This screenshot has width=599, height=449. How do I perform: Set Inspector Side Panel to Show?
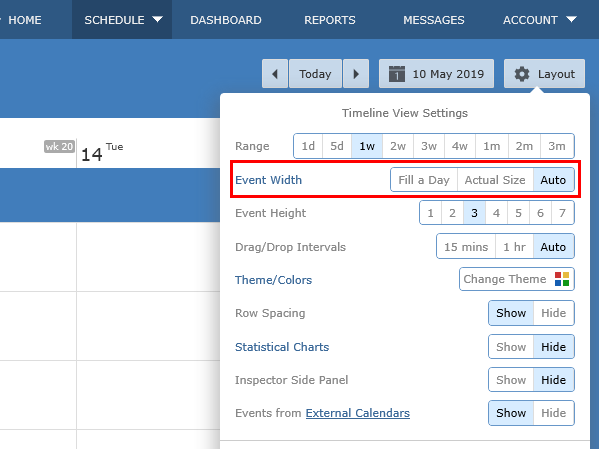511,380
